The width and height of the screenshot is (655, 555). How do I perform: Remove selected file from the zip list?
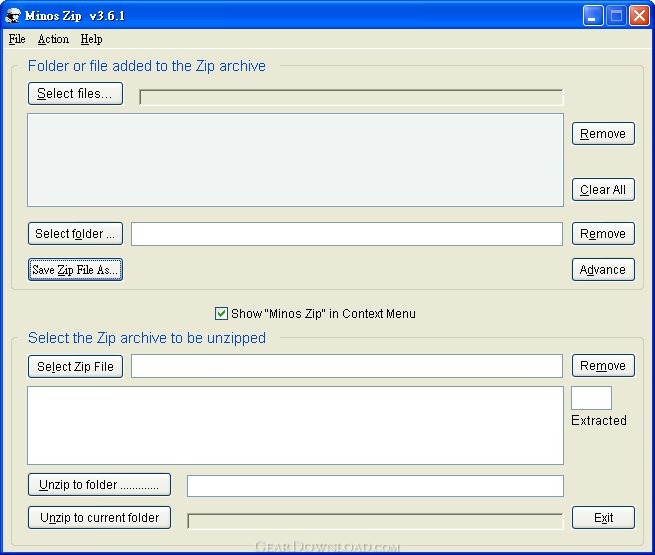pos(603,134)
